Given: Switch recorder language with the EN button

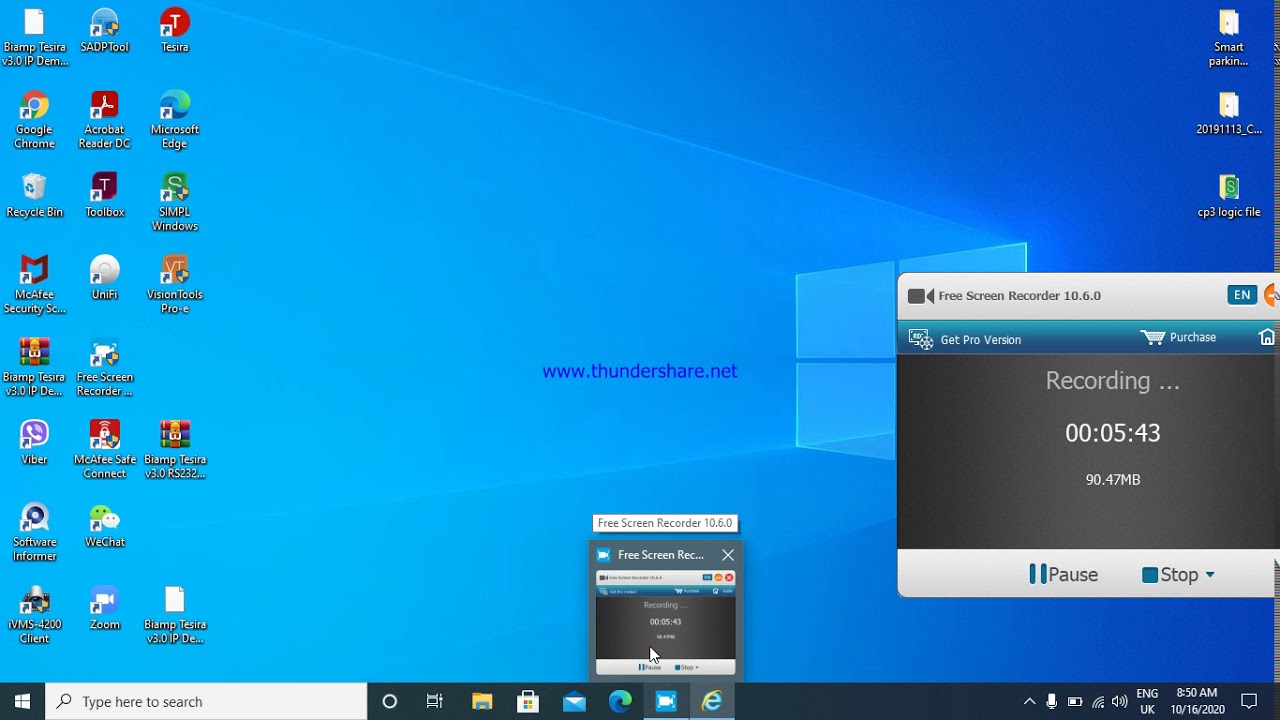Looking at the screenshot, I should pos(1242,294).
